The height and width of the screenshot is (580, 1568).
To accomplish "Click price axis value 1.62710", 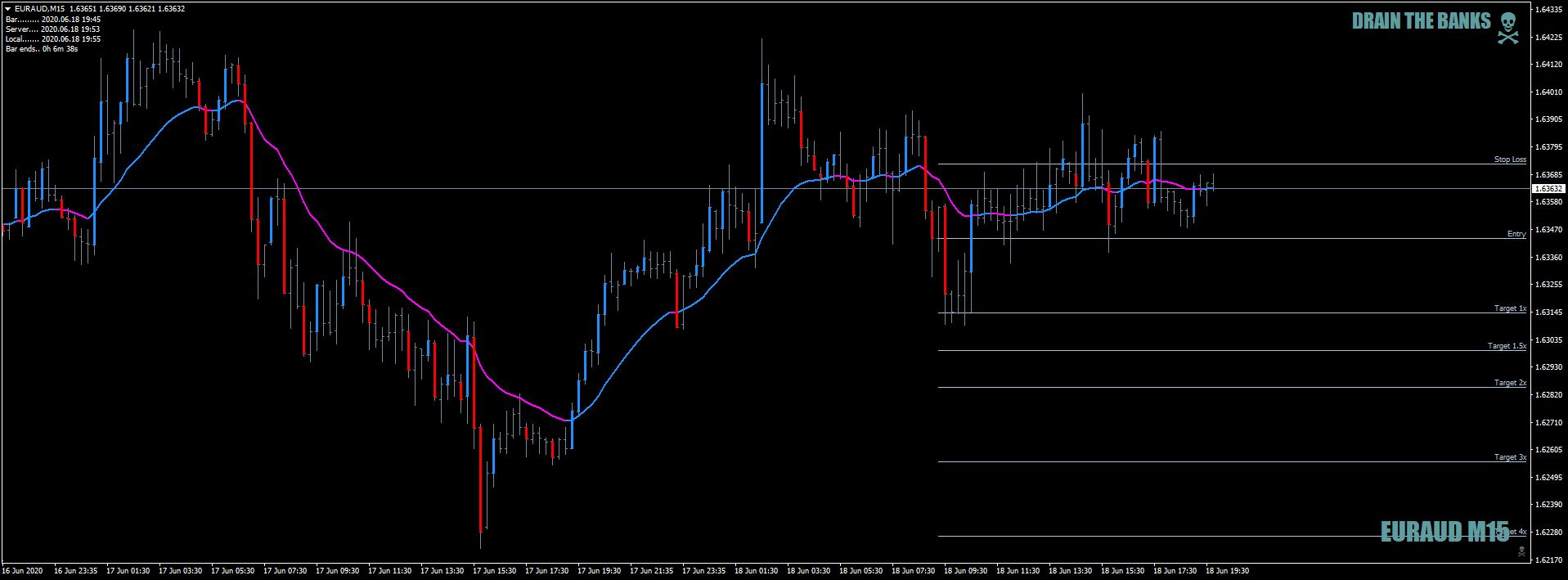I will [x=1550, y=423].
